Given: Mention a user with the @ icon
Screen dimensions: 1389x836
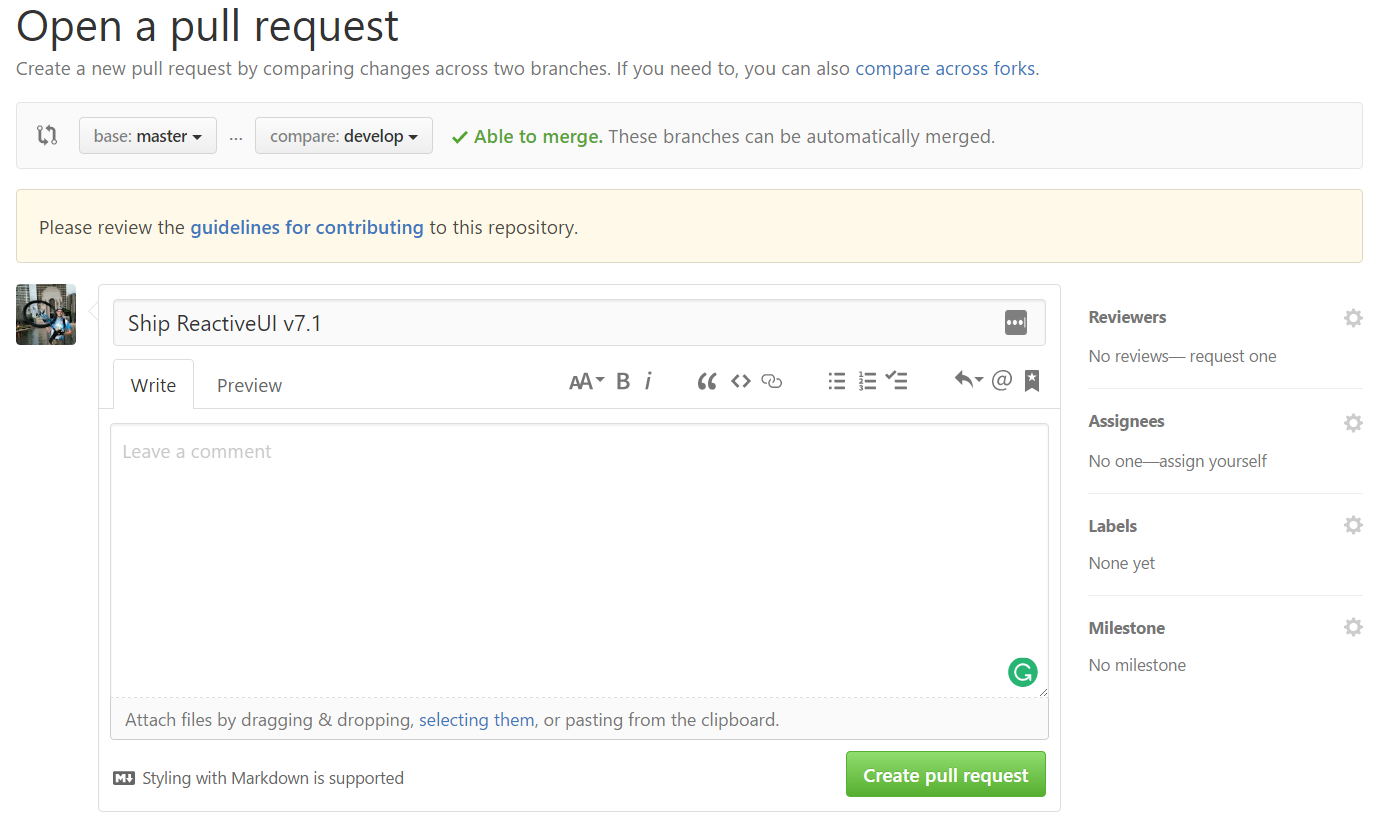Looking at the screenshot, I should click(1001, 380).
